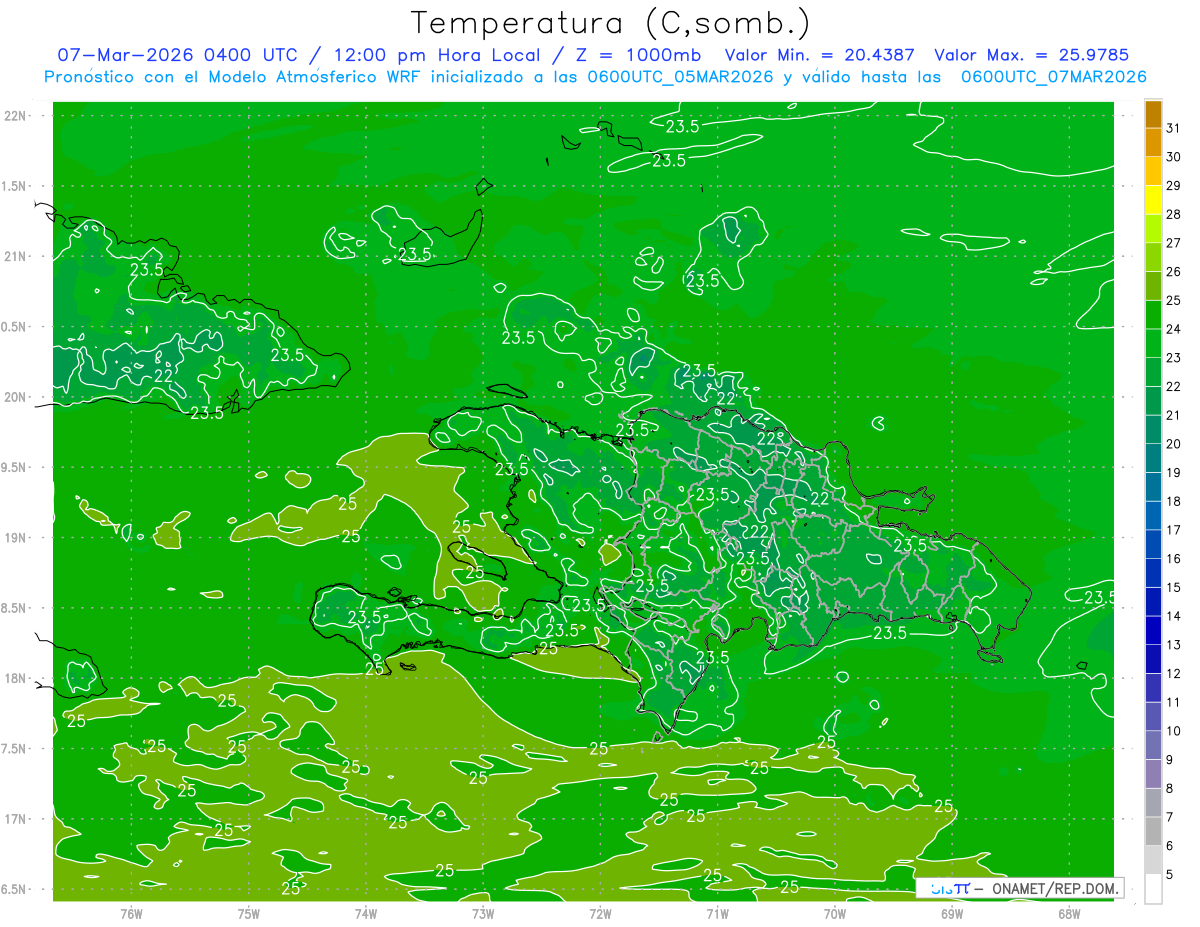Click the '75W' longitude axis label

[248, 913]
